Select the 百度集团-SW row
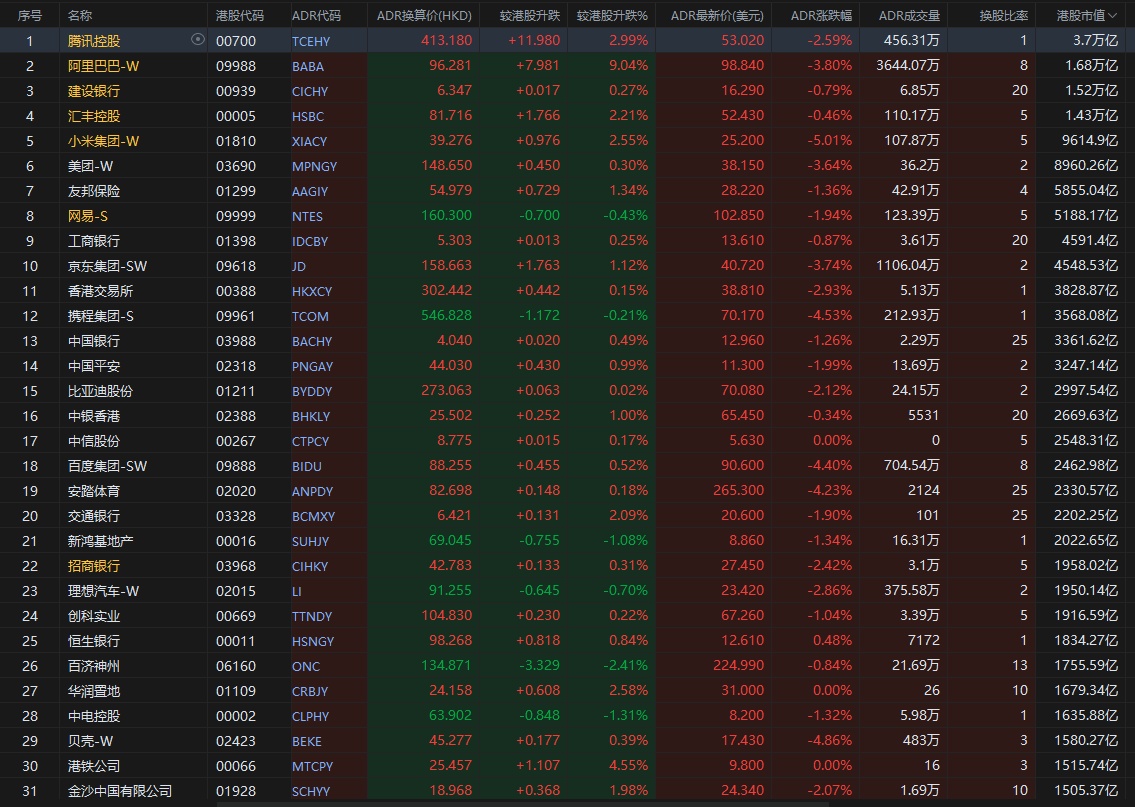The height and width of the screenshot is (807, 1135). coord(107,466)
